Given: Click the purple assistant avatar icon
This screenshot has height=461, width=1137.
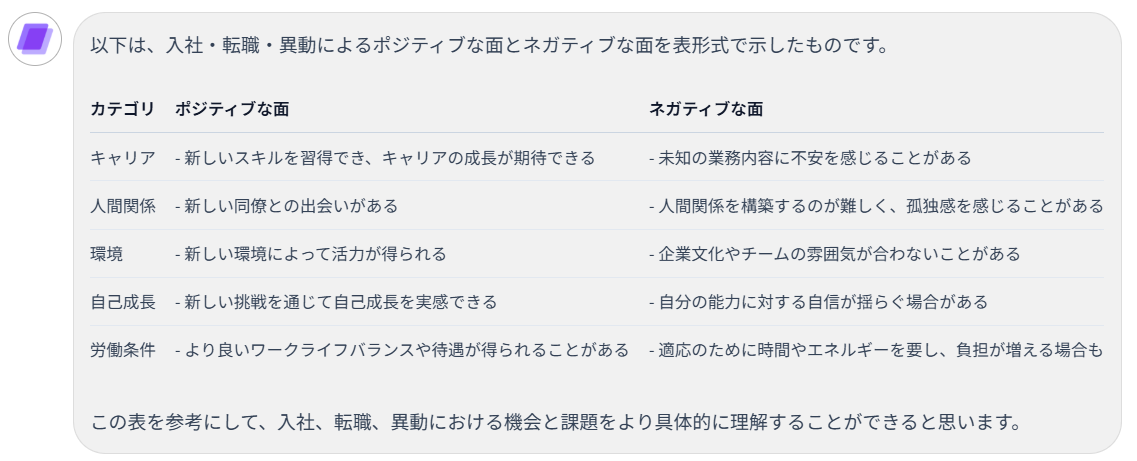Looking at the screenshot, I should 35,39.
